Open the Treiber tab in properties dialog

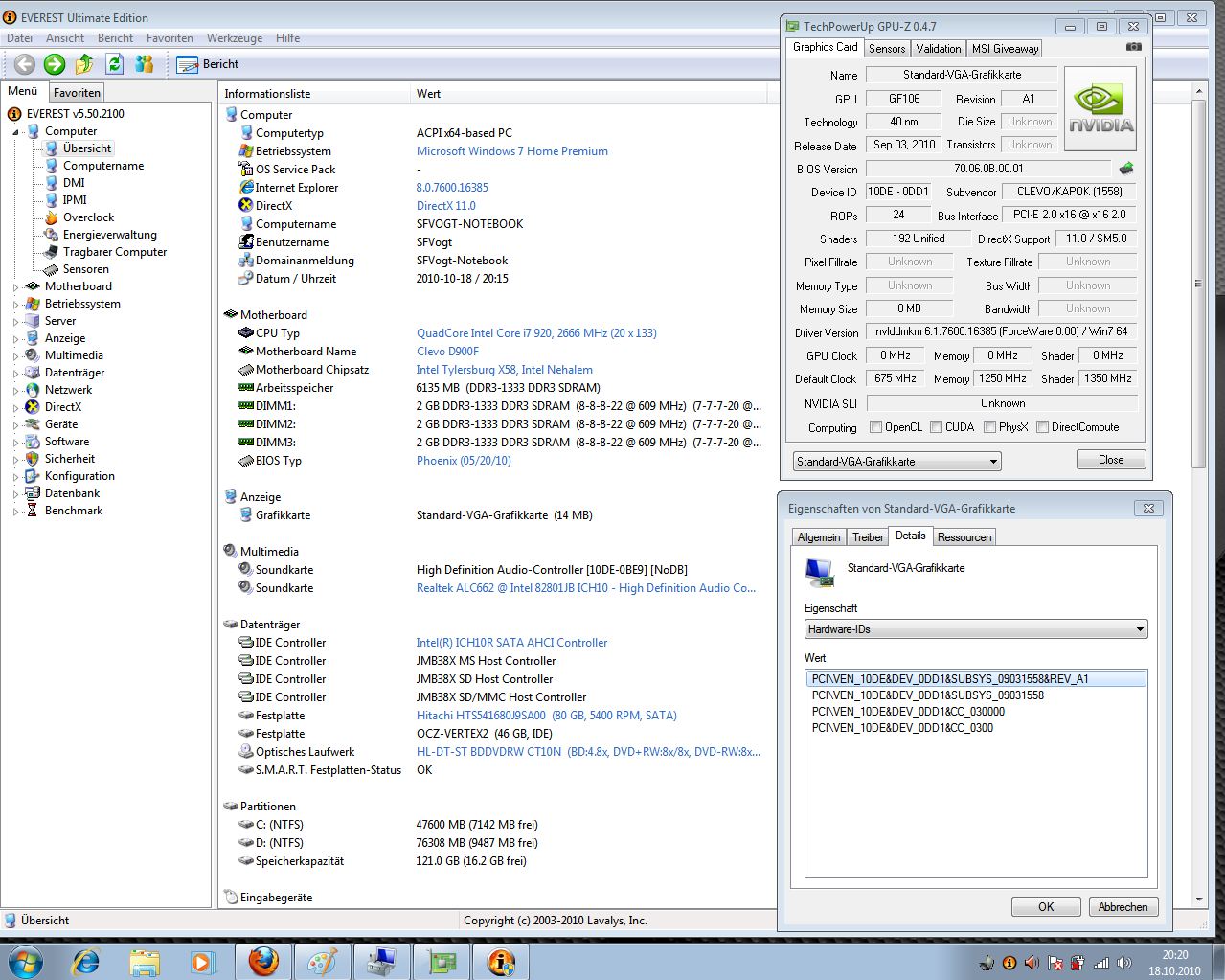point(868,537)
